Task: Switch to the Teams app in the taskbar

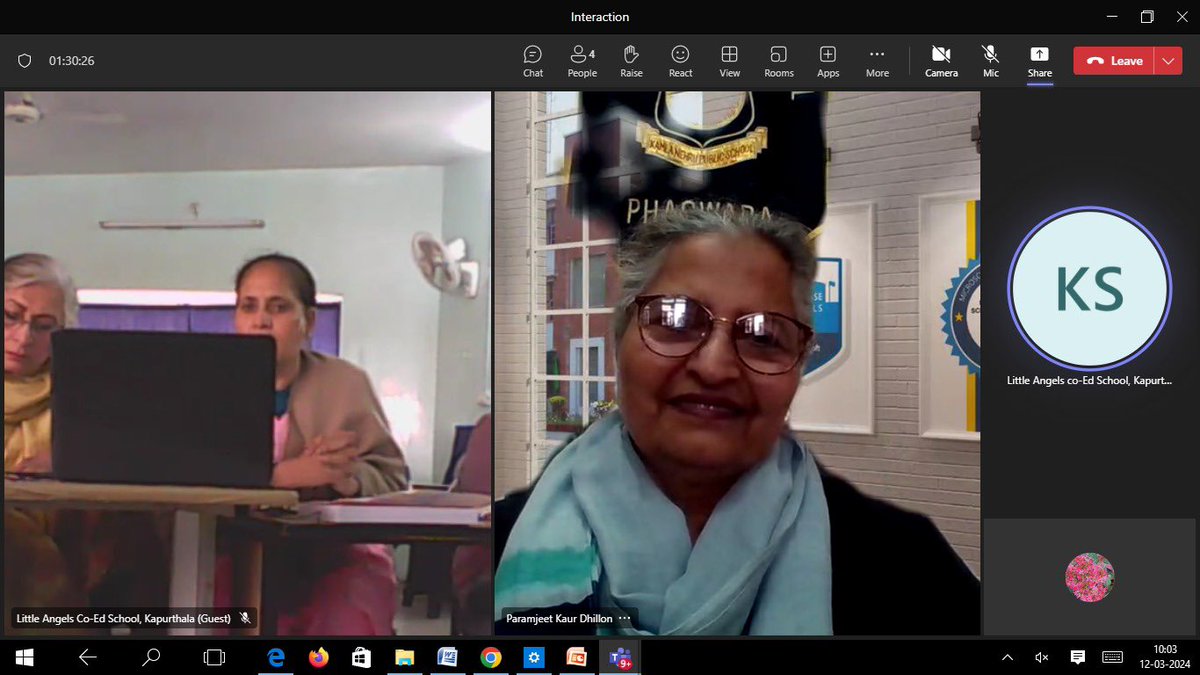Action: coord(621,658)
